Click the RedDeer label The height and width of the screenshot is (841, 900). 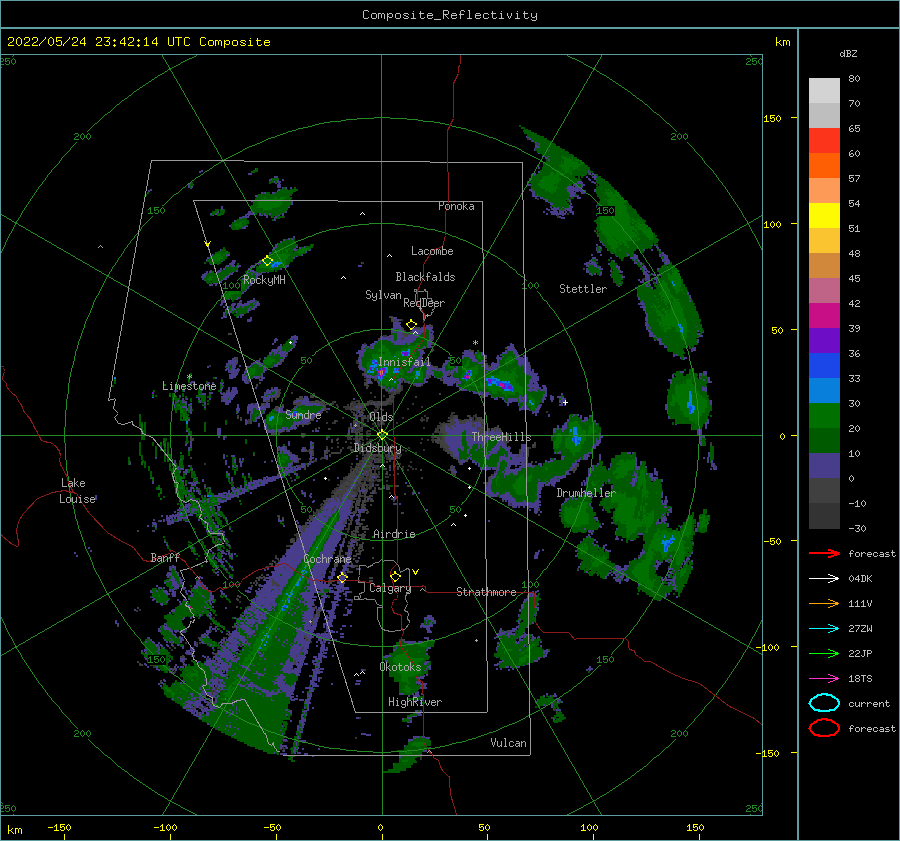click(424, 303)
